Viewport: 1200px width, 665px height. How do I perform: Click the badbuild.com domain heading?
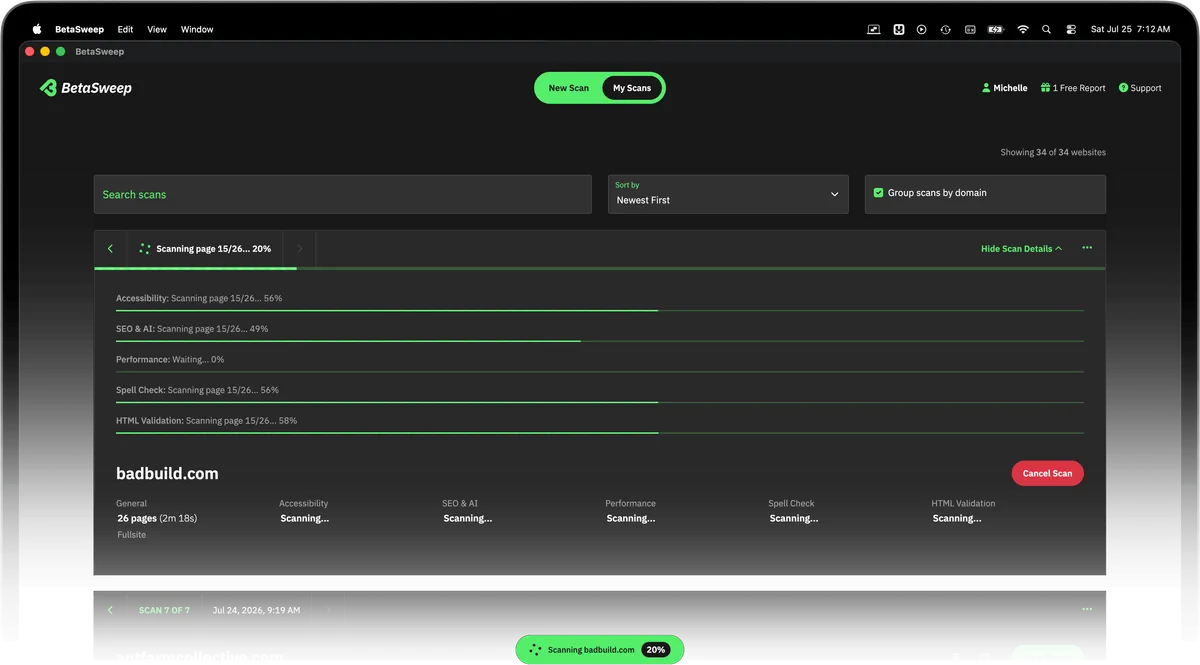point(167,474)
